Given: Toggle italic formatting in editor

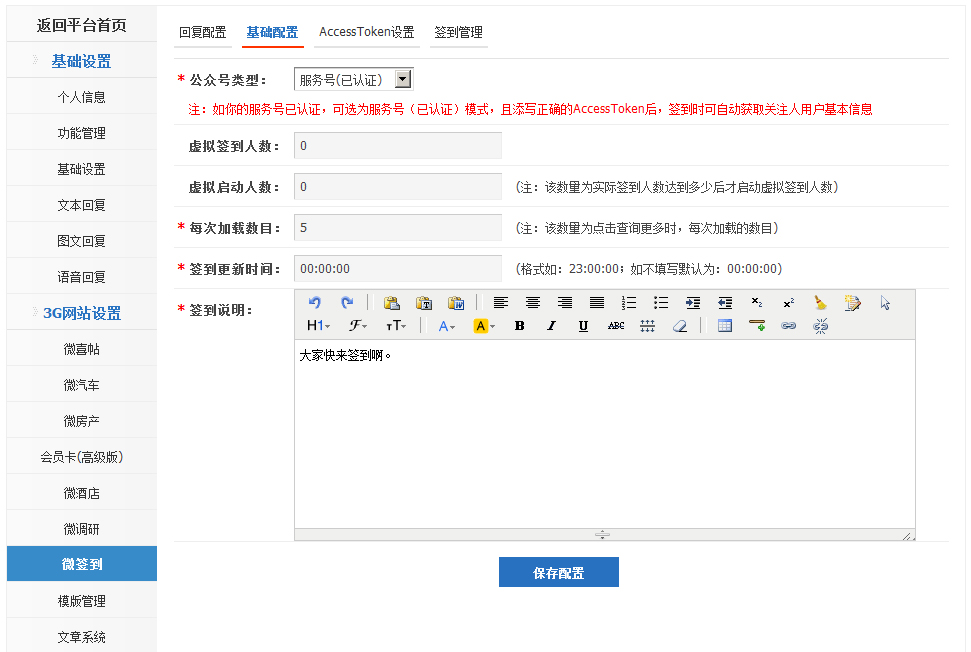Looking at the screenshot, I should (x=551, y=326).
